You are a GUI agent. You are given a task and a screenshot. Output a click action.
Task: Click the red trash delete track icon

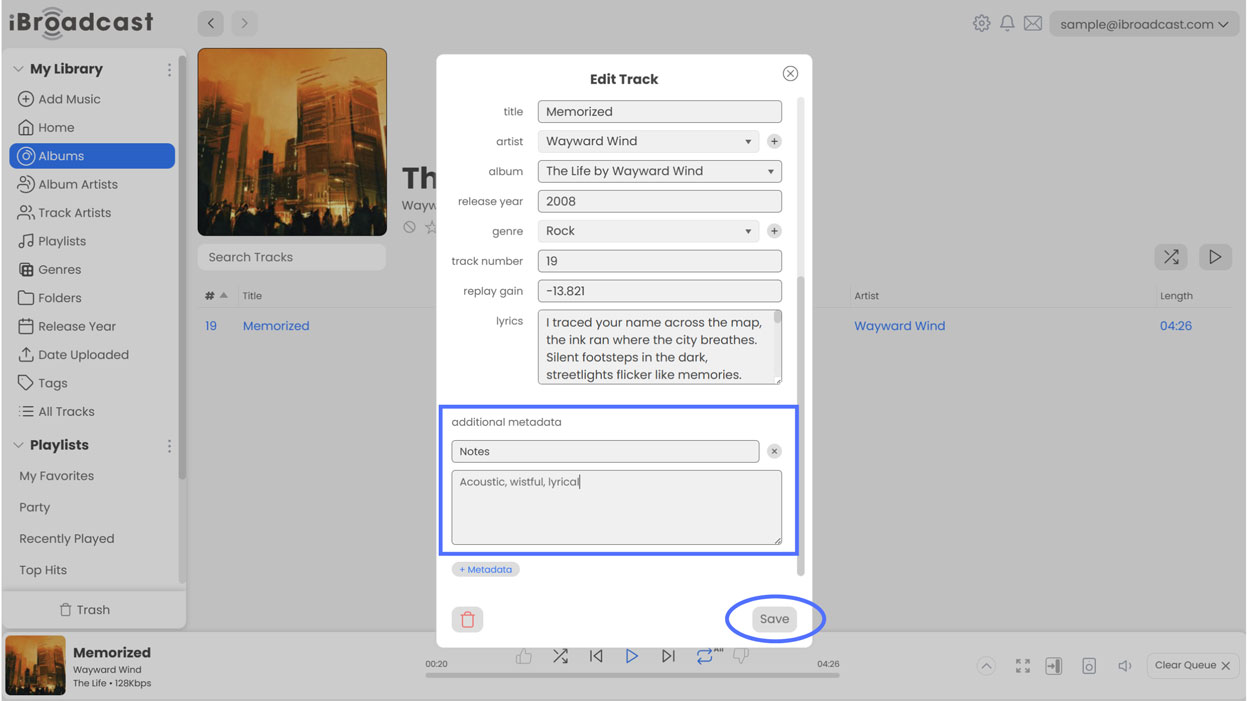[x=467, y=620]
